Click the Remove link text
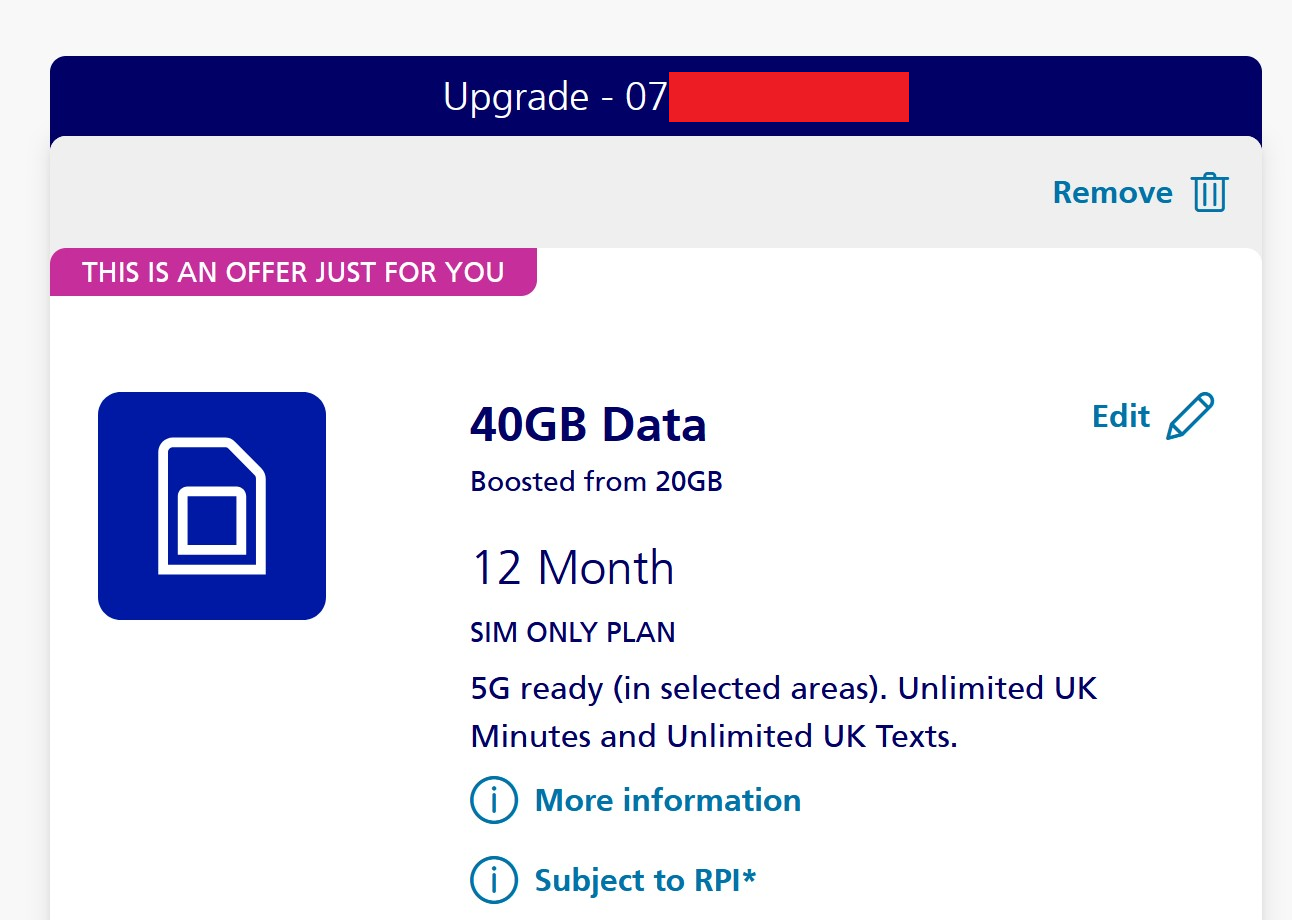The image size is (1292, 920). (1112, 192)
